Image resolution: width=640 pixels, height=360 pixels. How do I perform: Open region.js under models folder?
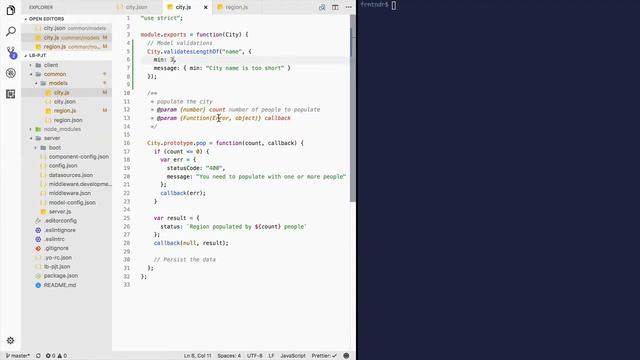65,111
